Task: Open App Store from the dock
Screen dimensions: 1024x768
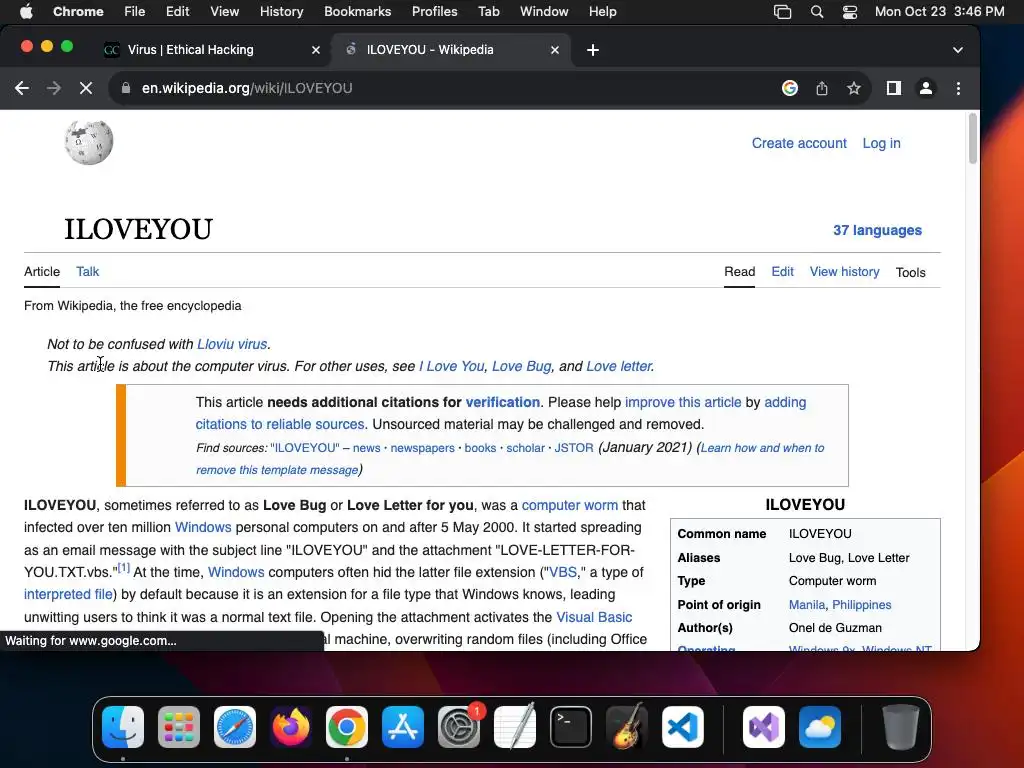Action: pos(403,727)
